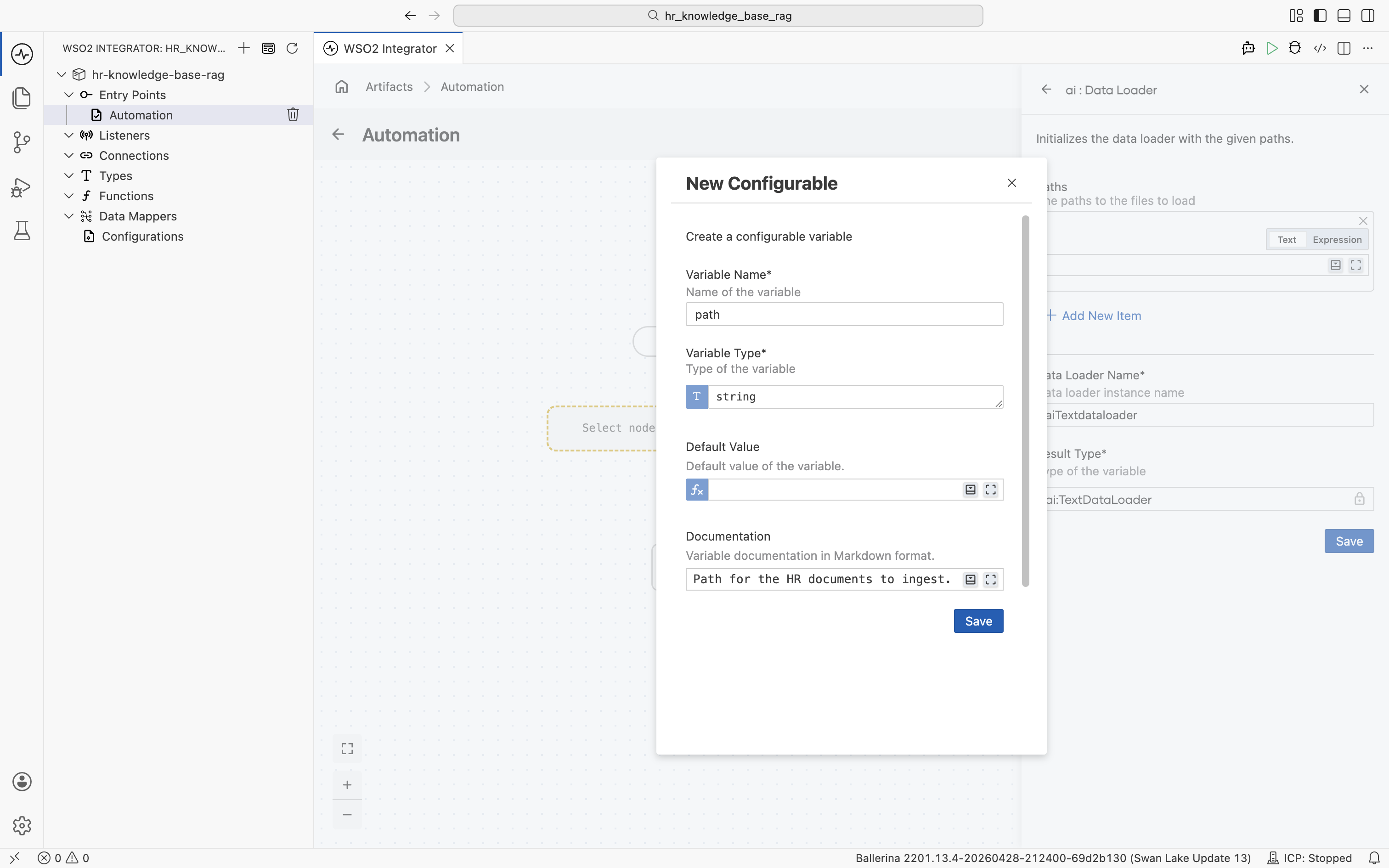Customize layout icon in title bar

click(1296, 16)
